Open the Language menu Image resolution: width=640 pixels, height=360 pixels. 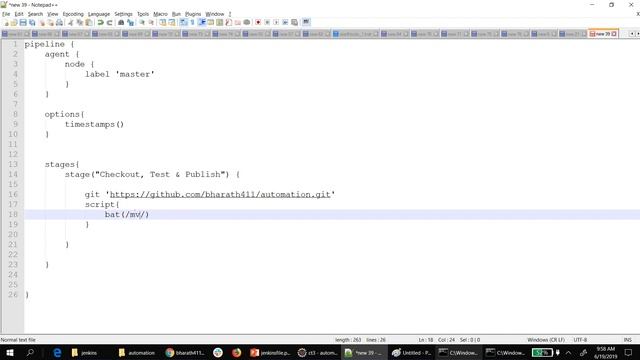[x=99, y=14]
